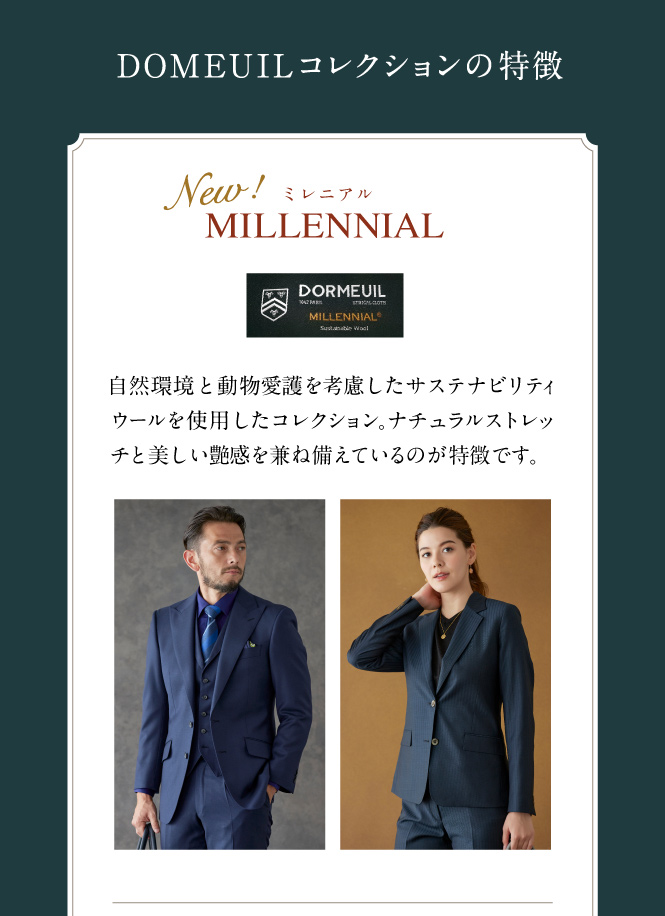
Task: Click the man's blue striped necktie
Action: (210, 631)
